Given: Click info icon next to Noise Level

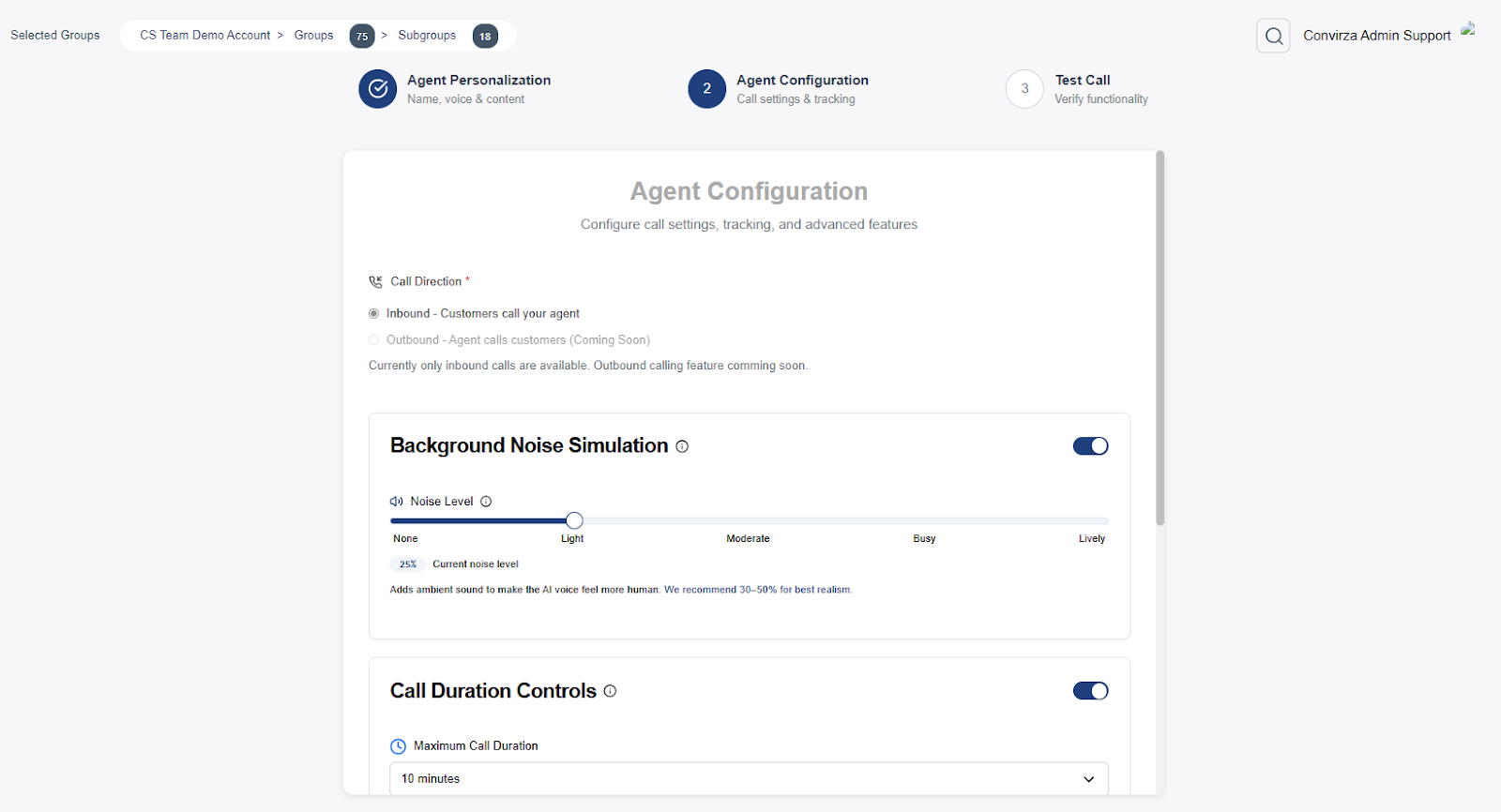Looking at the screenshot, I should click(x=486, y=502).
